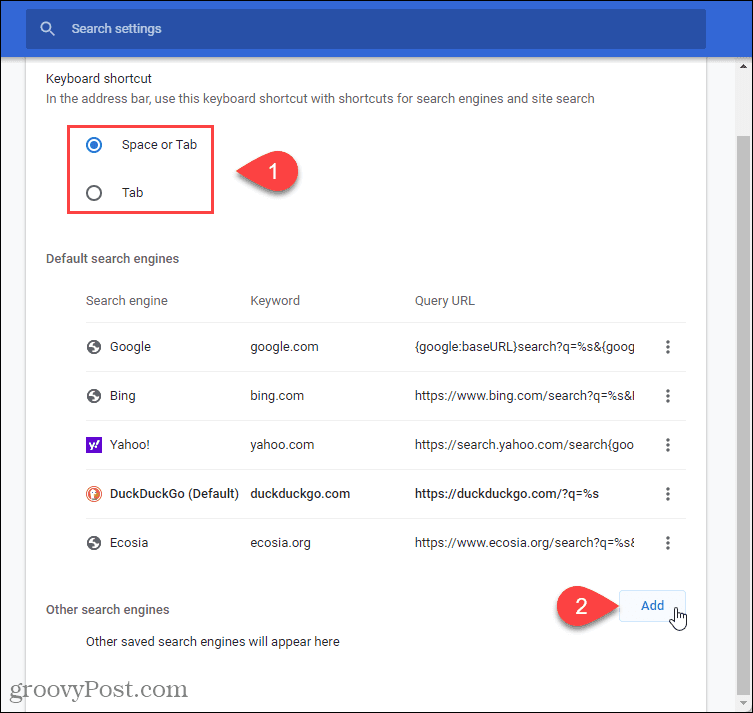Image resolution: width=753 pixels, height=713 pixels.
Task: Click the Google query URL text
Action: click(x=524, y=347)
